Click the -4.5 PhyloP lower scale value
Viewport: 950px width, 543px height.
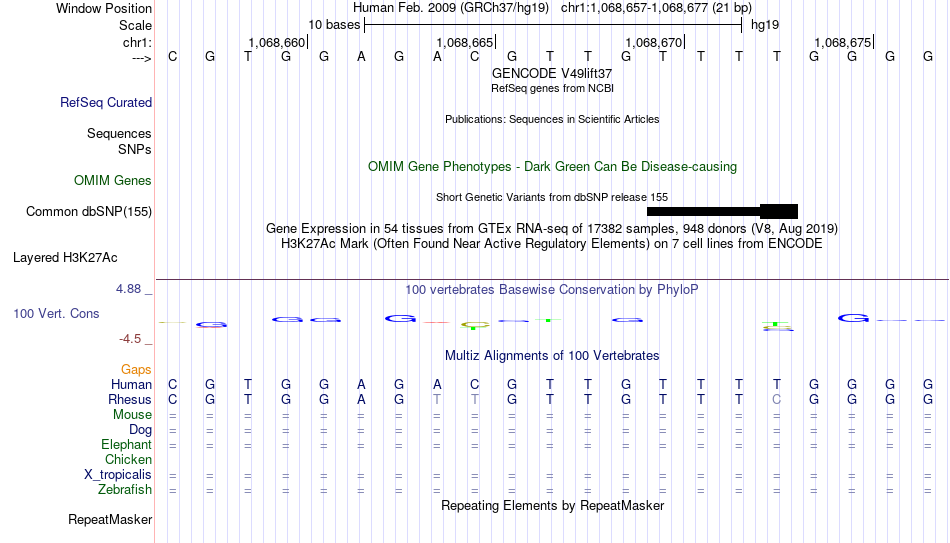pyautogui.click(x=130, y=339)
